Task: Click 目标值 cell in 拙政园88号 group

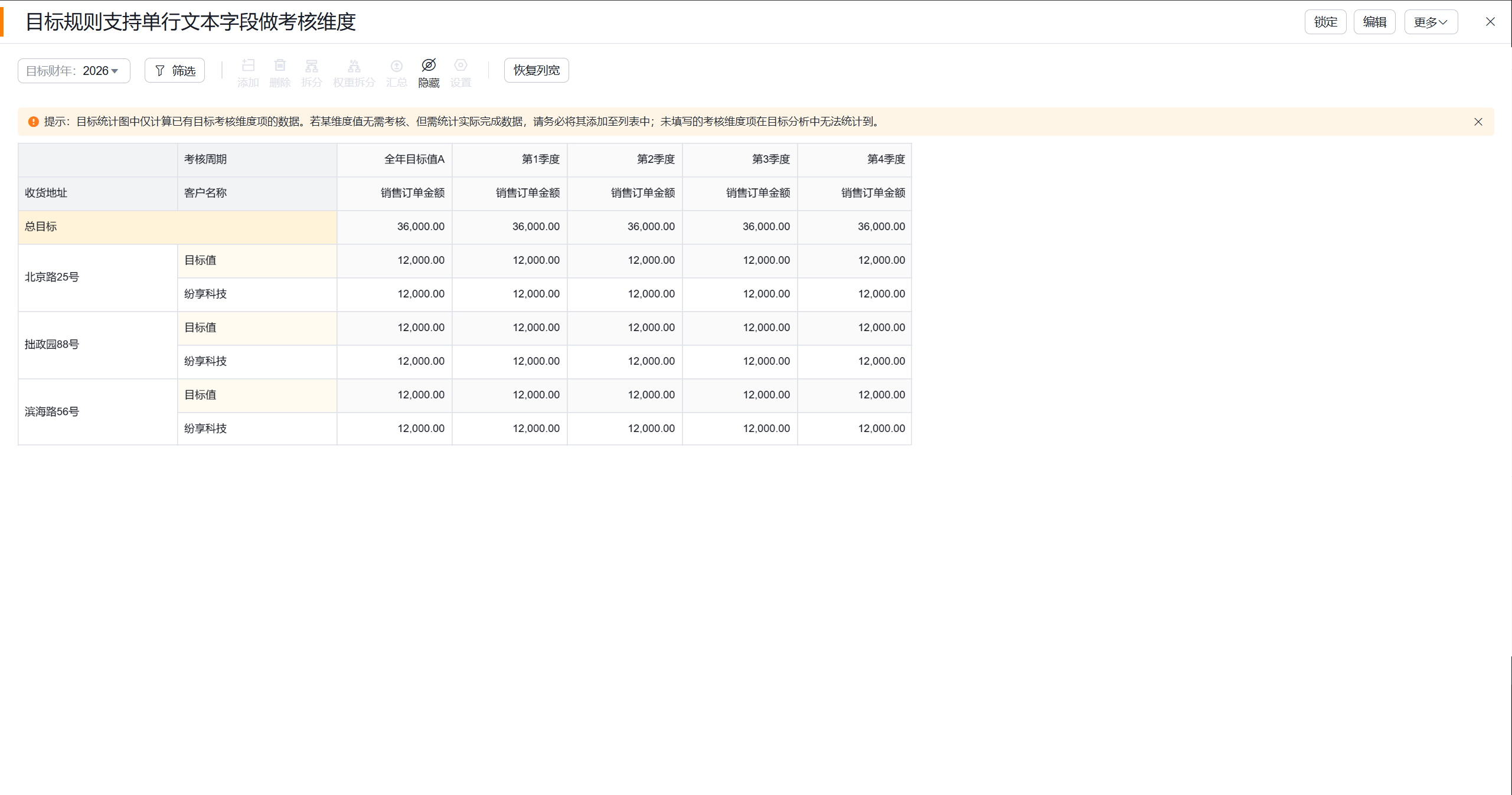Action: pyautogui.click(x=257, y=328)
